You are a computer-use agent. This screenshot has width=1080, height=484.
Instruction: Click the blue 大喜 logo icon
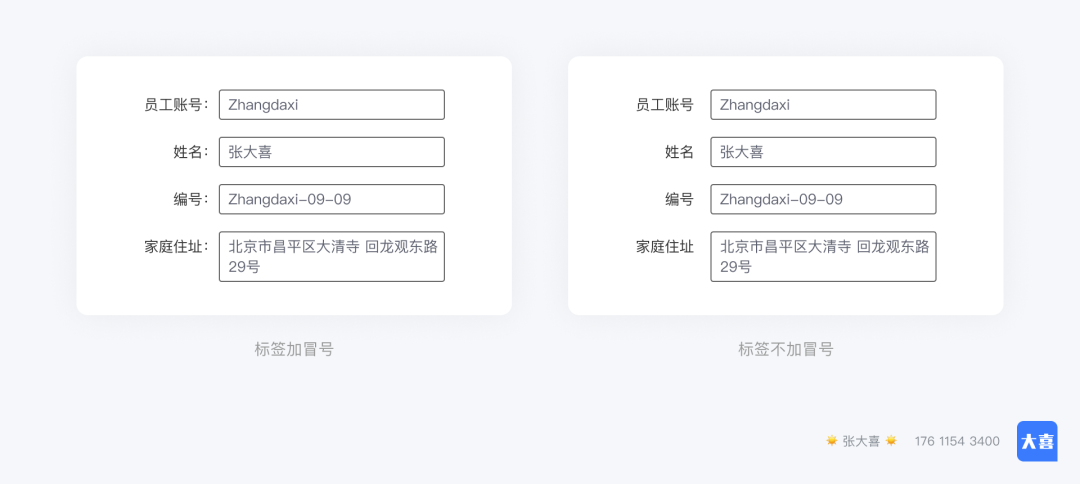tap(1037, 441)
